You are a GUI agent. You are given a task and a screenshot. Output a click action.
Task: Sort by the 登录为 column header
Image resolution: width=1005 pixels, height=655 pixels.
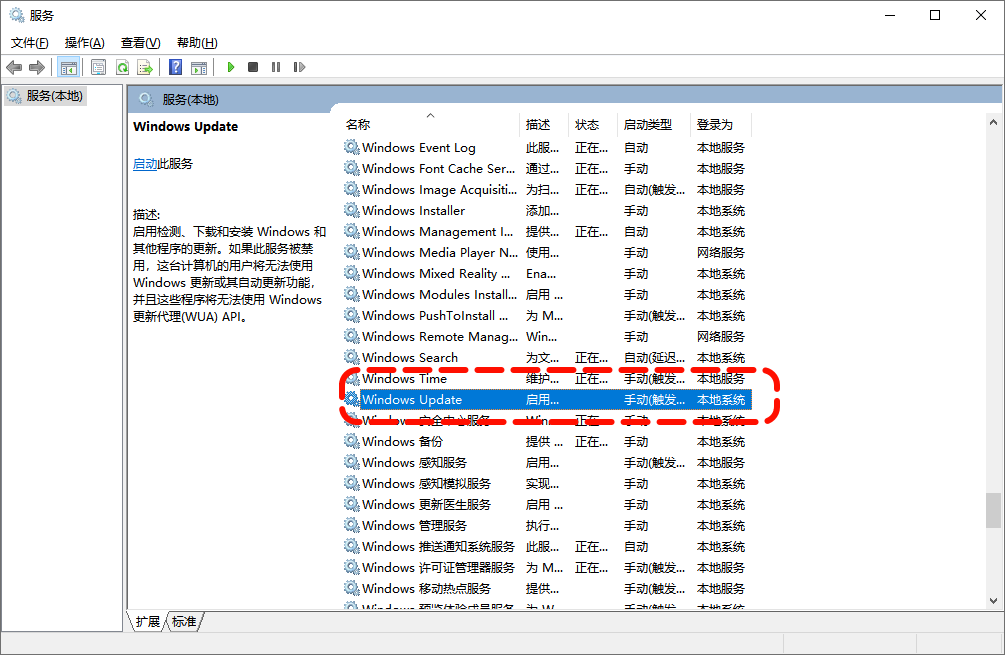click(x=720, y=124)
